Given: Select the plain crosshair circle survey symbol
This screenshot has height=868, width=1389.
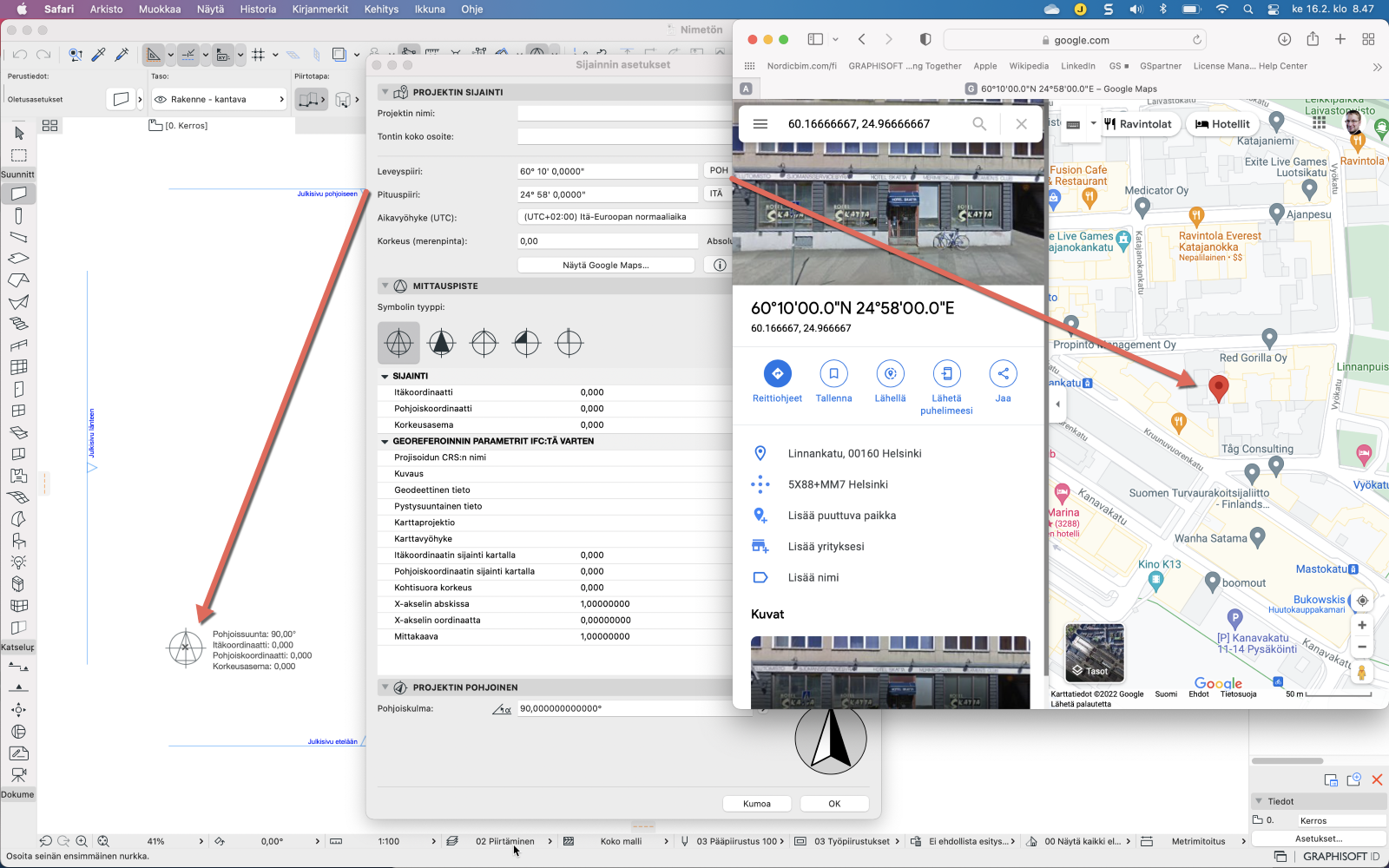Looking at the screenshot, I should tap(484, 343).
